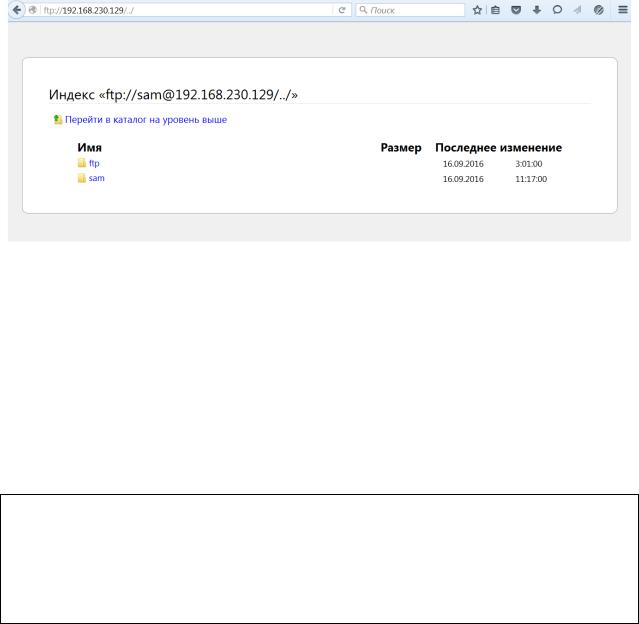Open Перейти в каталог на уровень выше
The height and width of the screenshot is (624, 639).
[146, 120]
